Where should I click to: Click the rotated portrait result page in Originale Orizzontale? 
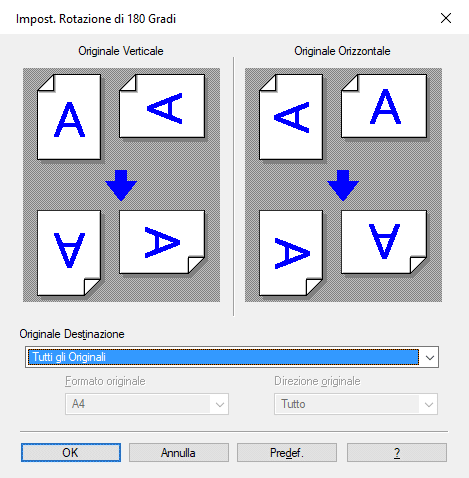coord(291,253)
